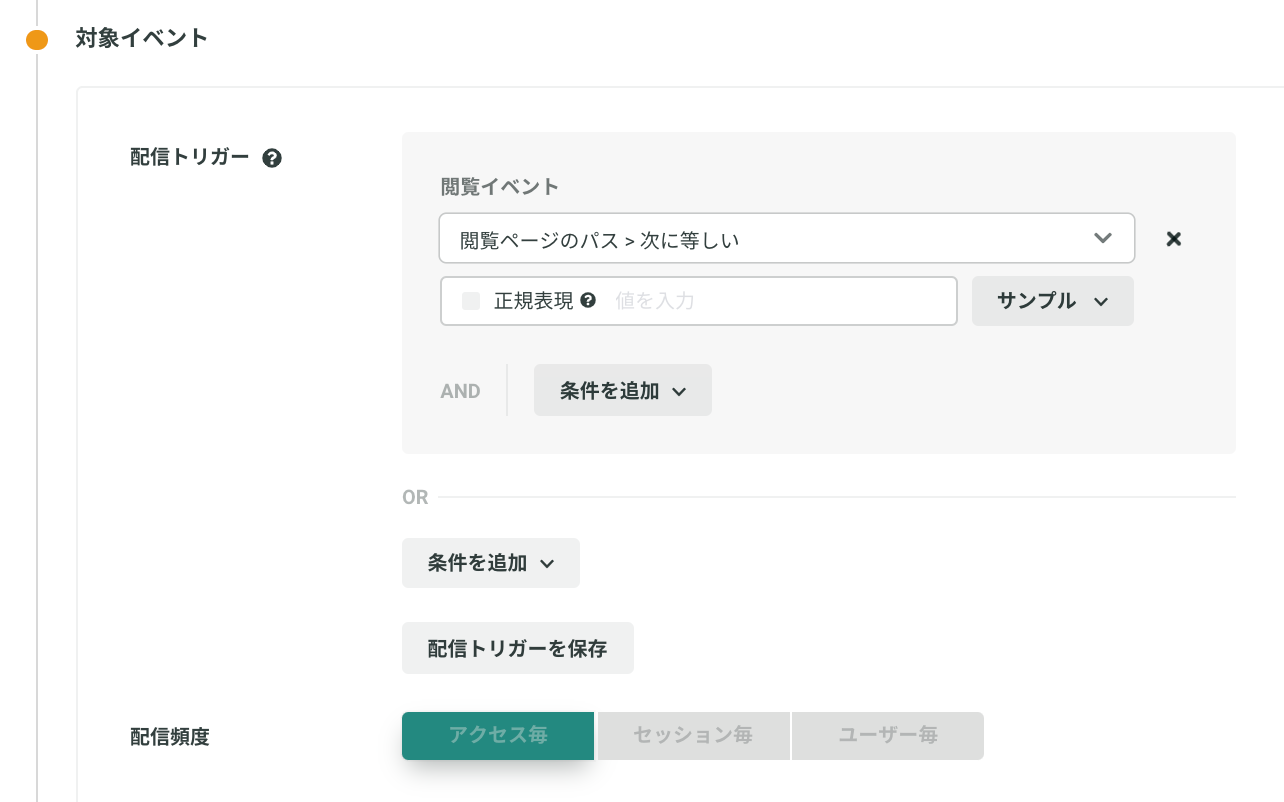The width and height of the screenshot is (1284, 802).
Task: Expand the サンプル dropdown
Action: (1053, 301)
